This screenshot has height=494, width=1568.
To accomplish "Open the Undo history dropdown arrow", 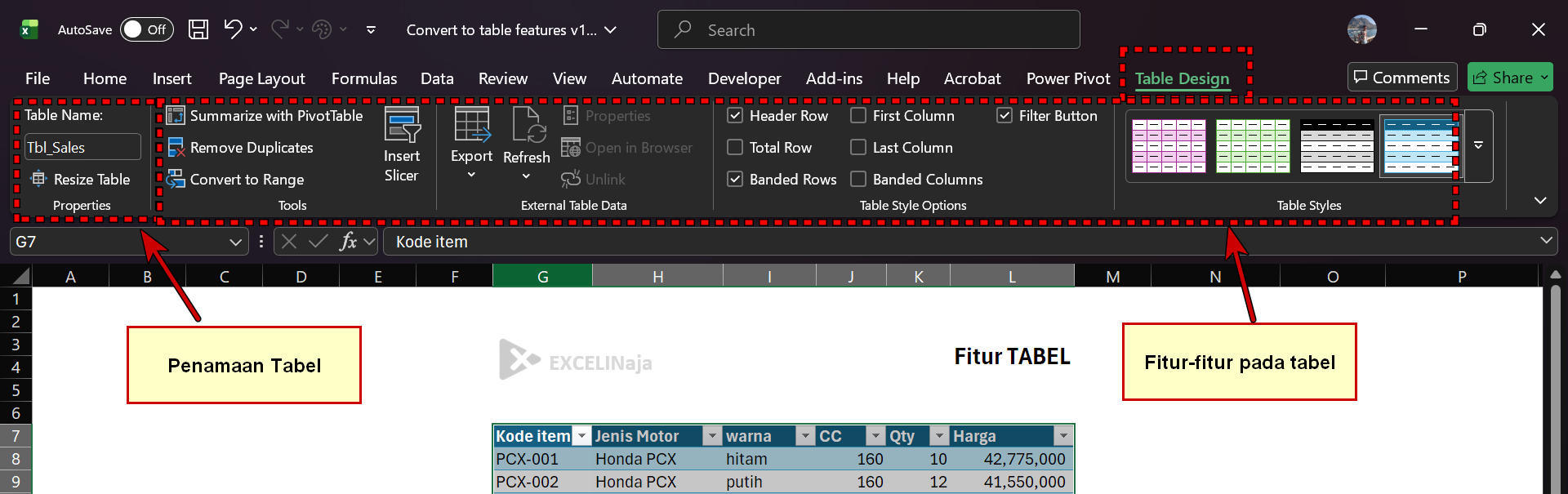I will click(x=253, y=29).
